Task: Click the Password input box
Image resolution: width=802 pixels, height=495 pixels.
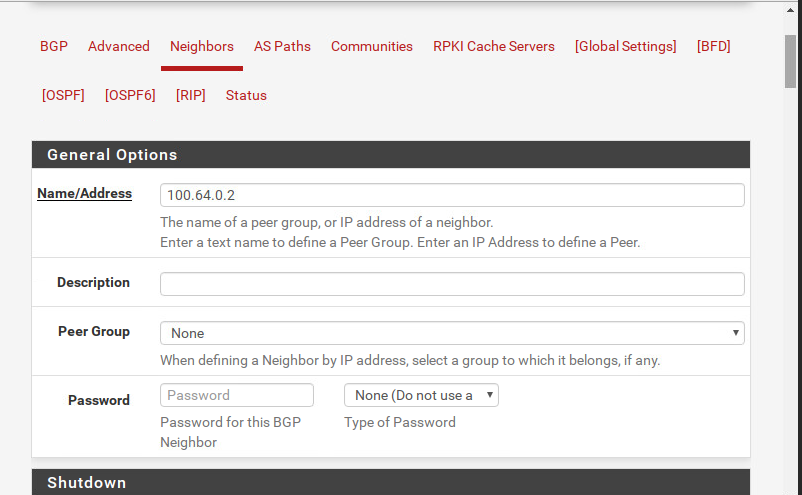Action: (x=237, y=395)
